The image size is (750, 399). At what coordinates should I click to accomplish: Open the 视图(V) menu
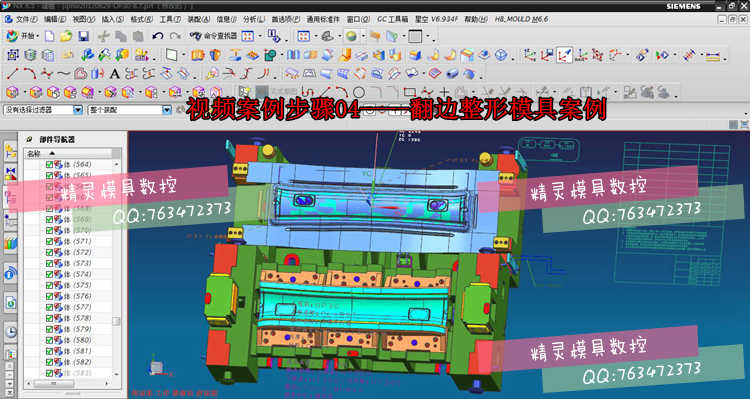point(83,20)
